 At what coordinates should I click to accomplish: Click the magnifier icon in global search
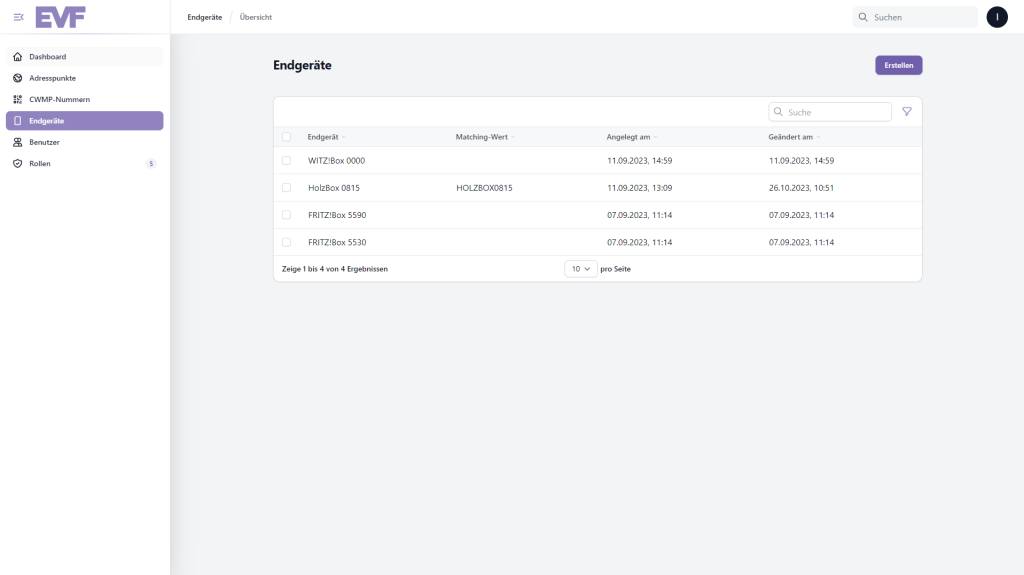coord(863,17)
